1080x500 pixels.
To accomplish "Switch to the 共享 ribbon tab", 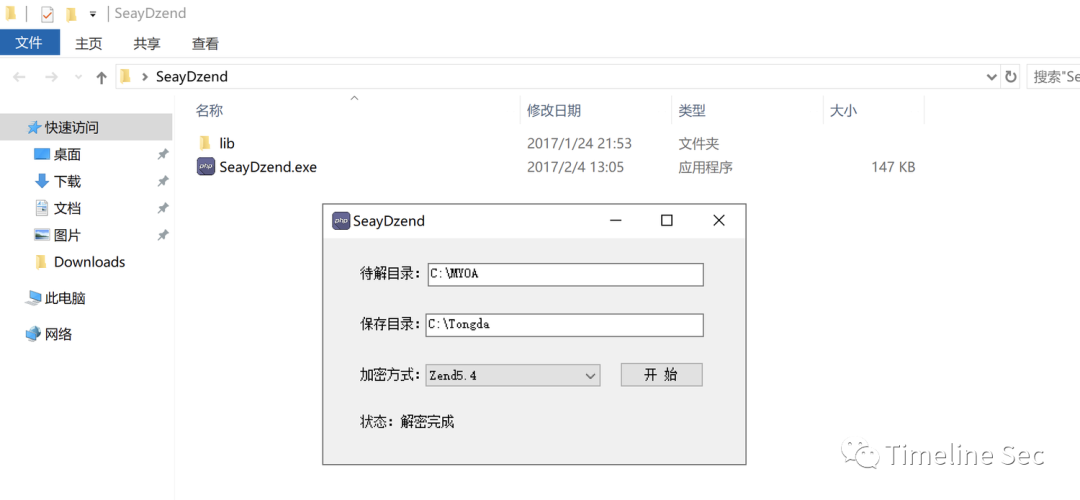I will tap(147, 43).
